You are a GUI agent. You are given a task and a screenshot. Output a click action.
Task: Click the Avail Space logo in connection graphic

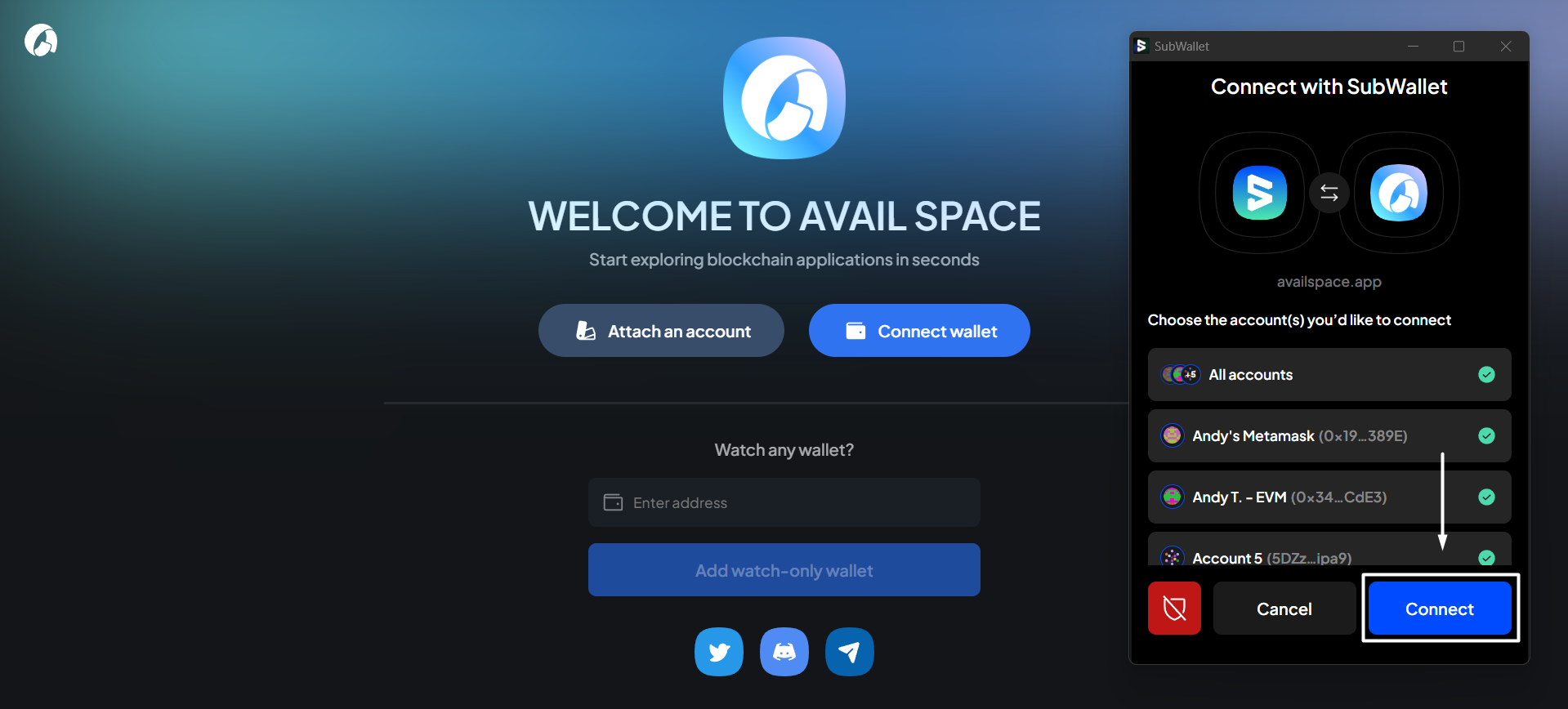pyautogui.click(x=1399, y=193)
